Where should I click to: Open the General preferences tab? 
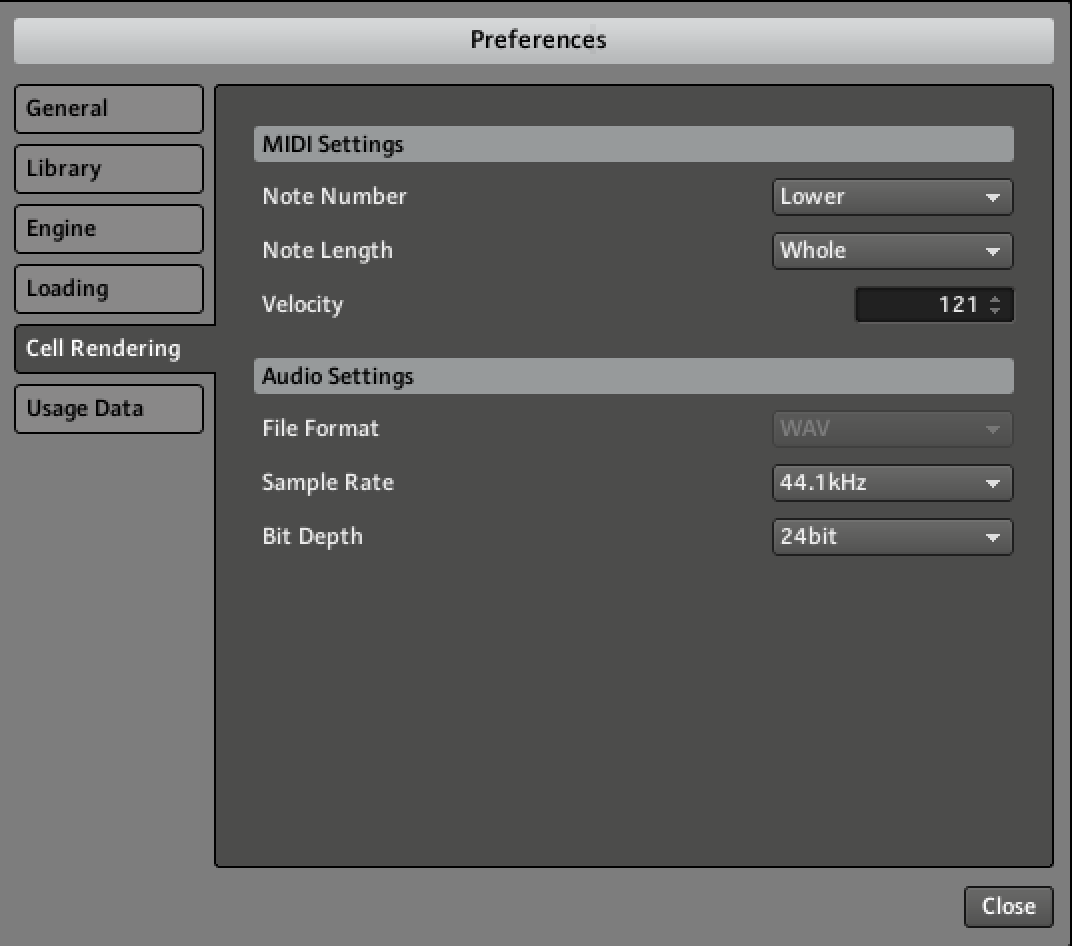click(x=108, y=109)
